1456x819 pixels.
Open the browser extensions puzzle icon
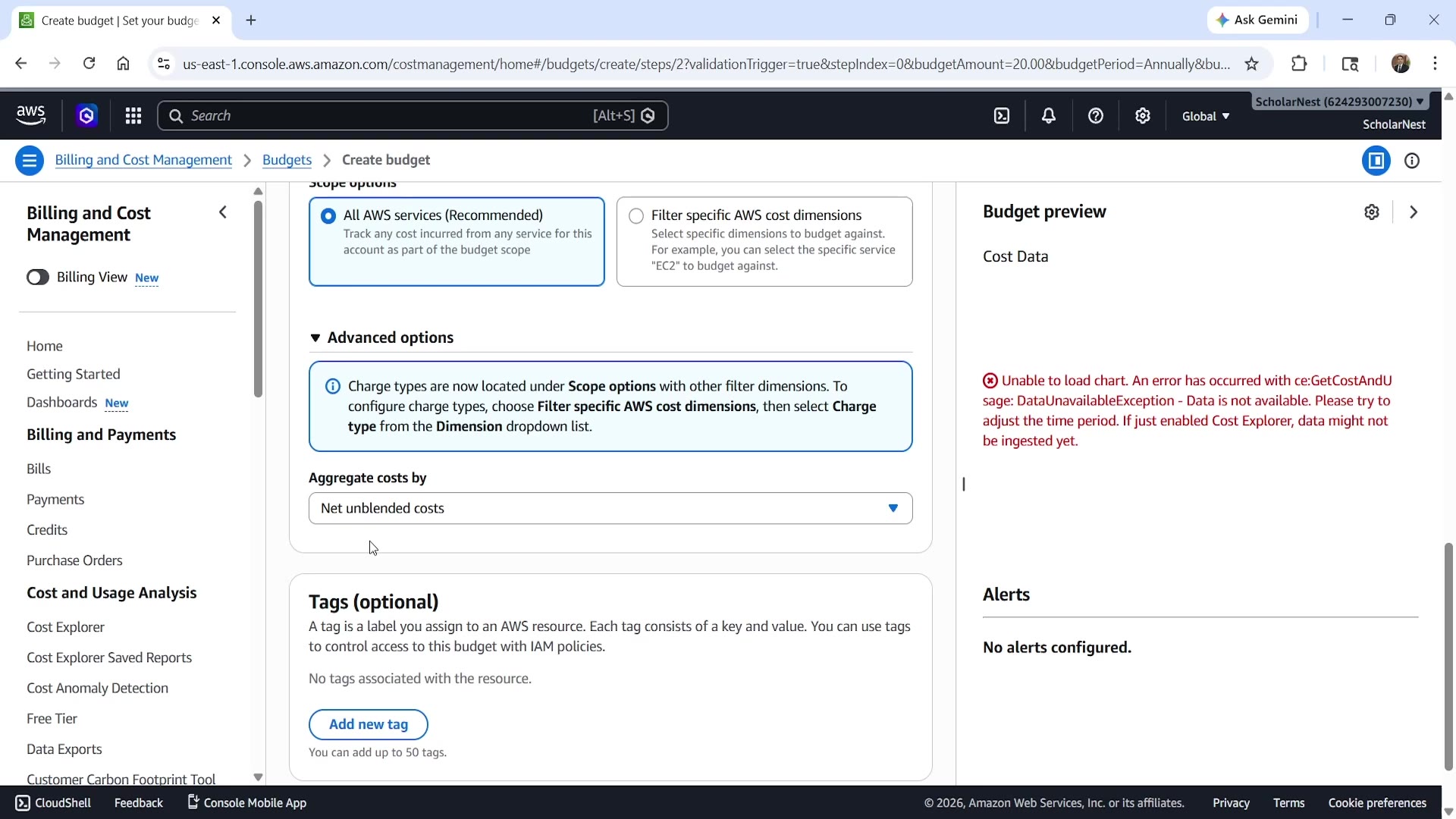click(x=1299, y=64)
